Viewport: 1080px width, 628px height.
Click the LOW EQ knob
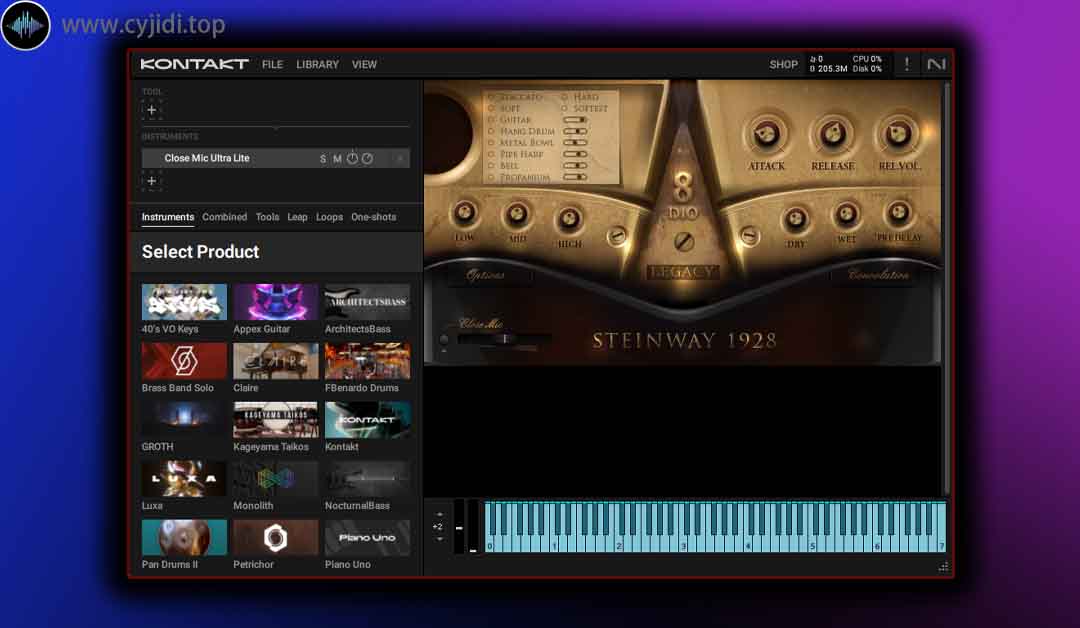tap(464, 213)
